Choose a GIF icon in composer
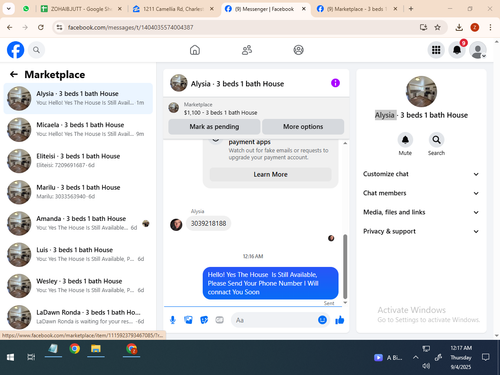500x375 pixels. tap(219, 320)
